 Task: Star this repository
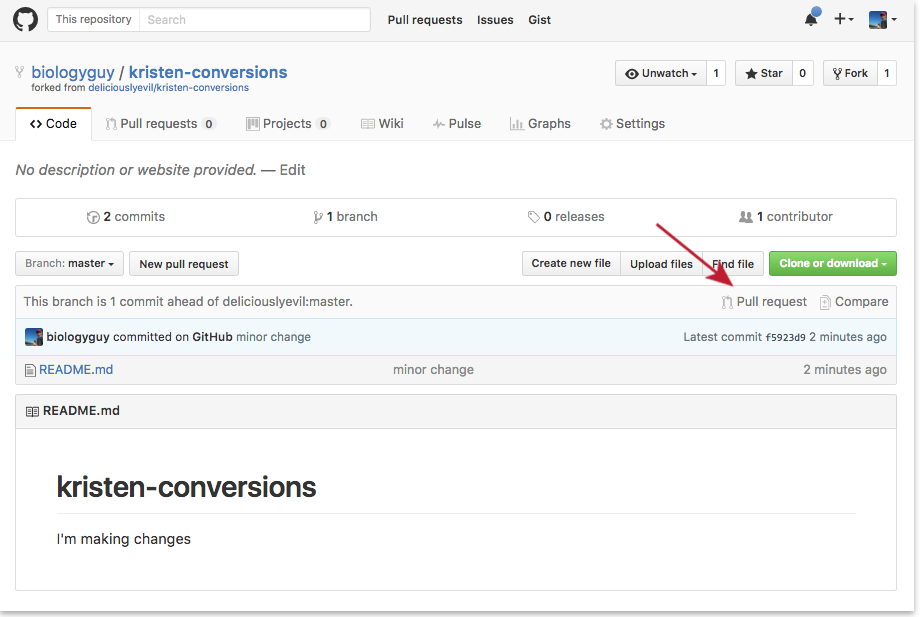(763, 73)
